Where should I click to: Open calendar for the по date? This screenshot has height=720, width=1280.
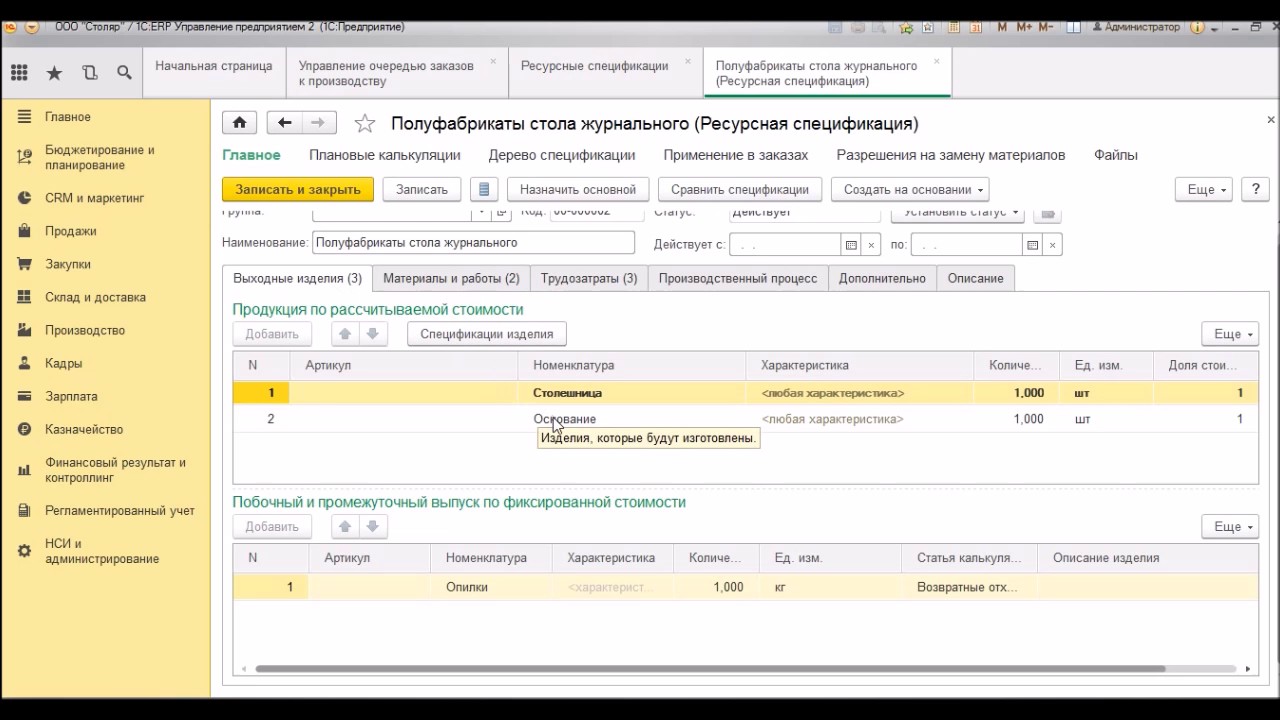[x=1032, y=244]
